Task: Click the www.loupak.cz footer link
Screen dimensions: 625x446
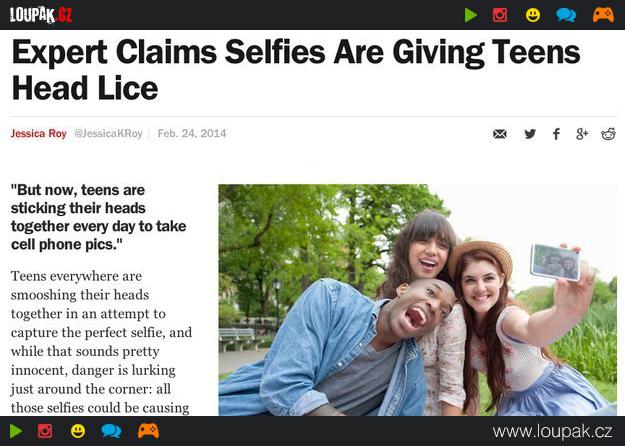Action: click(x=552, y=431)
